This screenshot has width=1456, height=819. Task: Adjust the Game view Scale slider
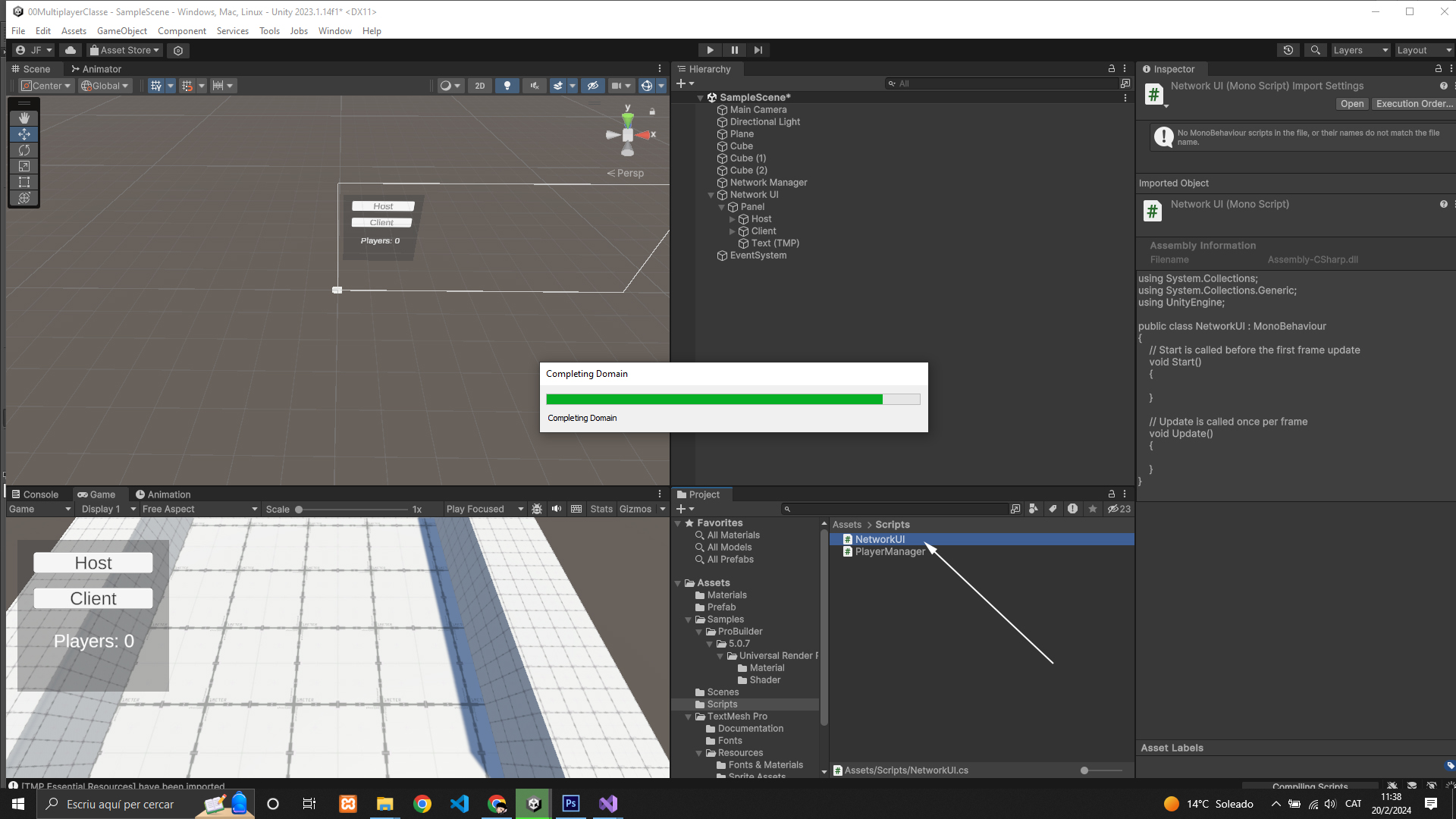tap(300, 510)
